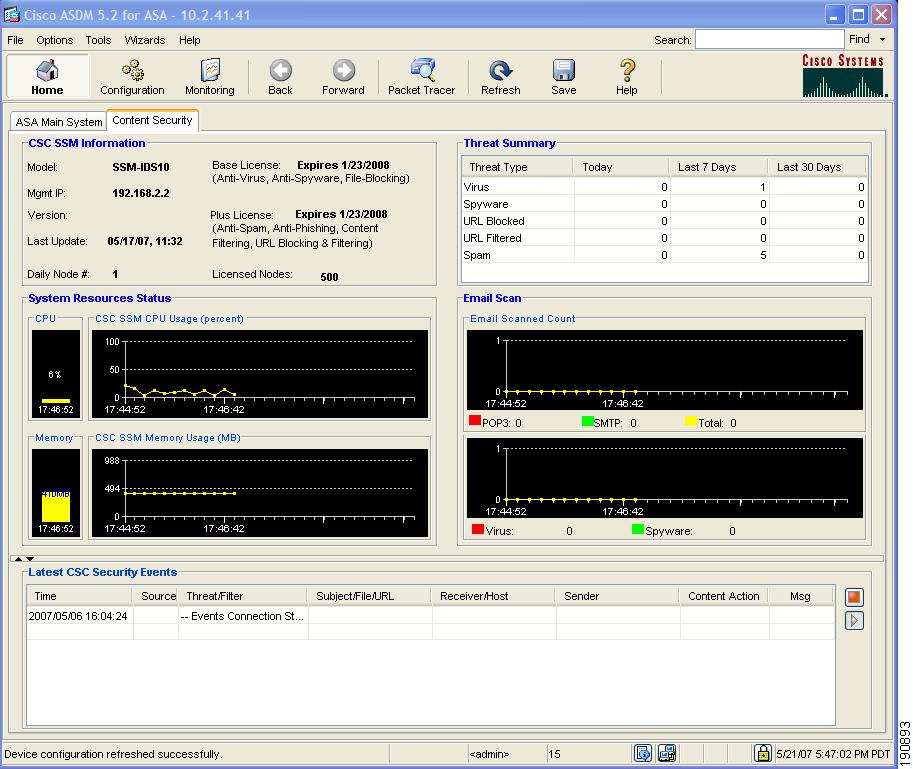Open the Options menu

tap(55, 40)
